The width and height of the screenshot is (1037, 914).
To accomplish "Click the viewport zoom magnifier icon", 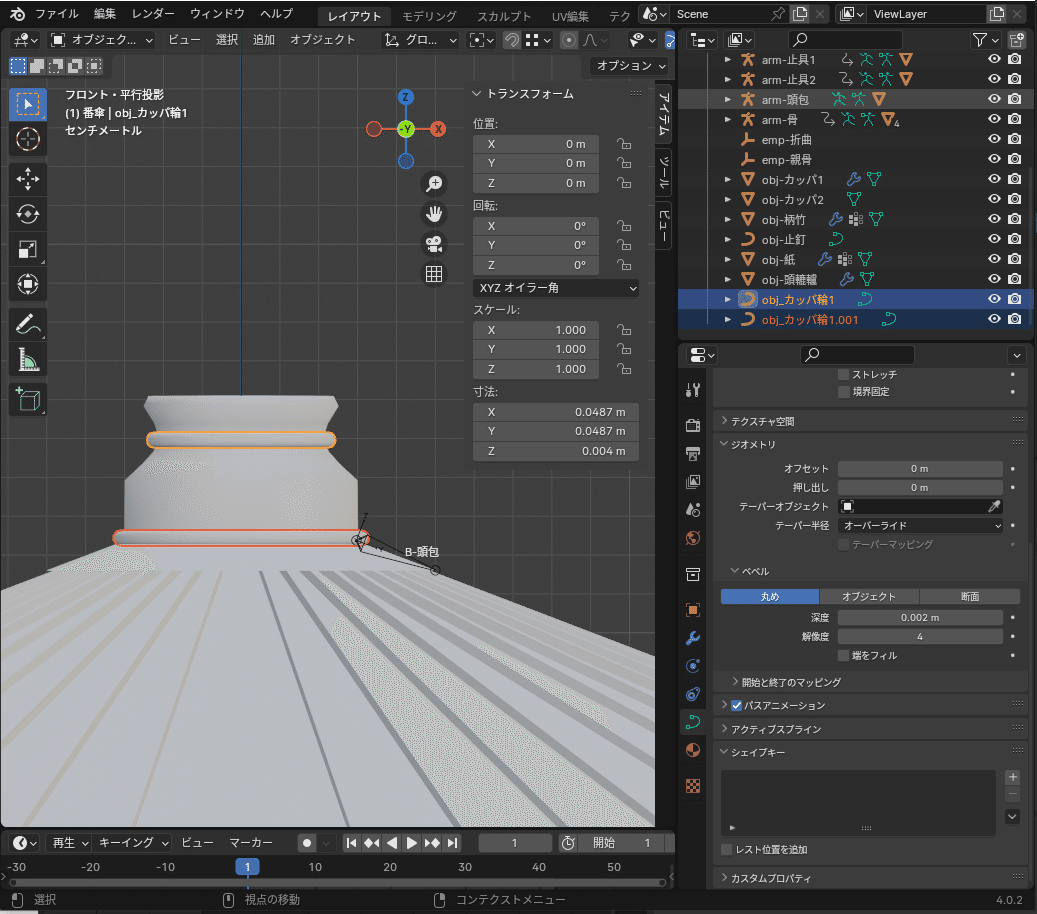I will (x=434, y=184).
